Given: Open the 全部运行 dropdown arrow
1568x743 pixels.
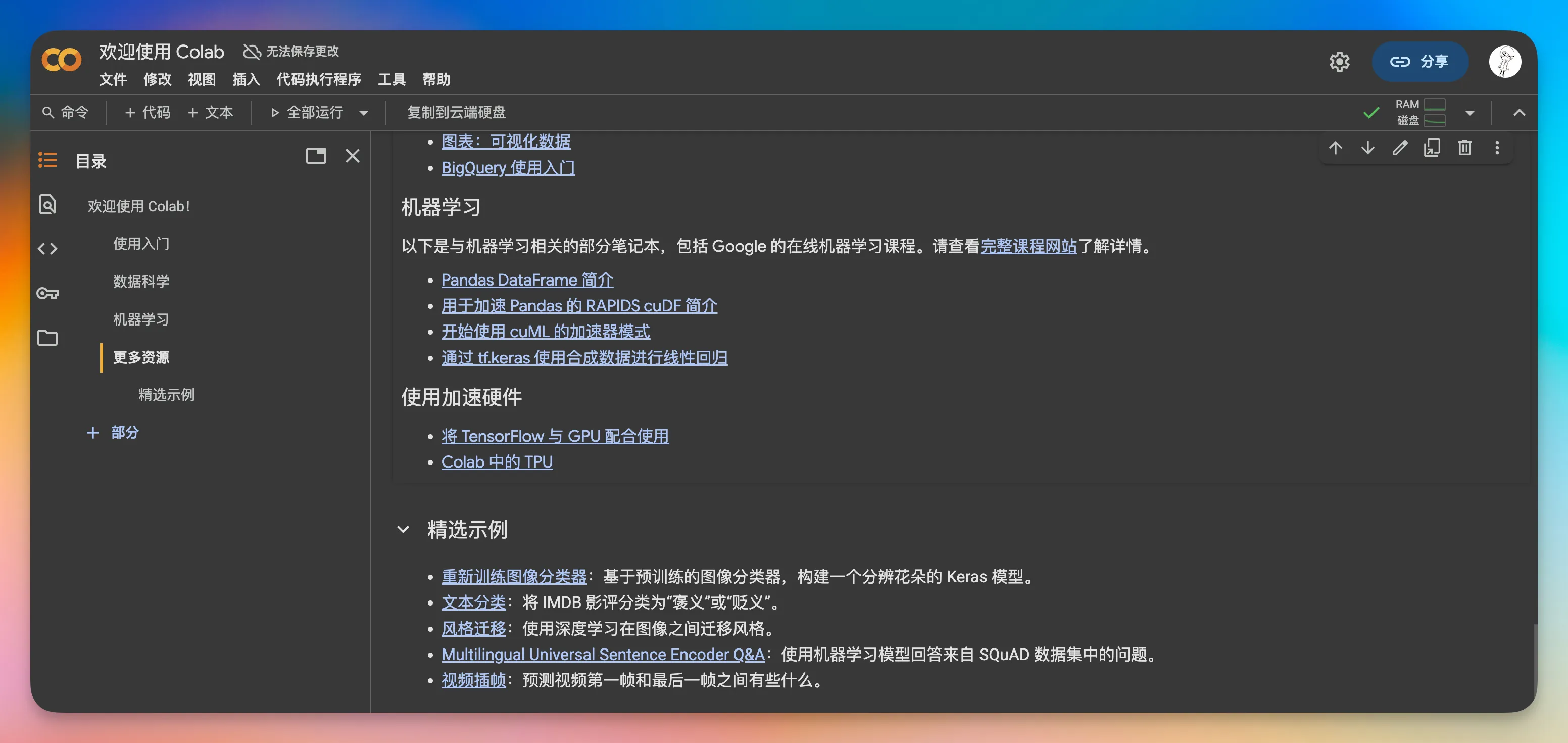Looking at the screenshot, I should tap(364, 113).
